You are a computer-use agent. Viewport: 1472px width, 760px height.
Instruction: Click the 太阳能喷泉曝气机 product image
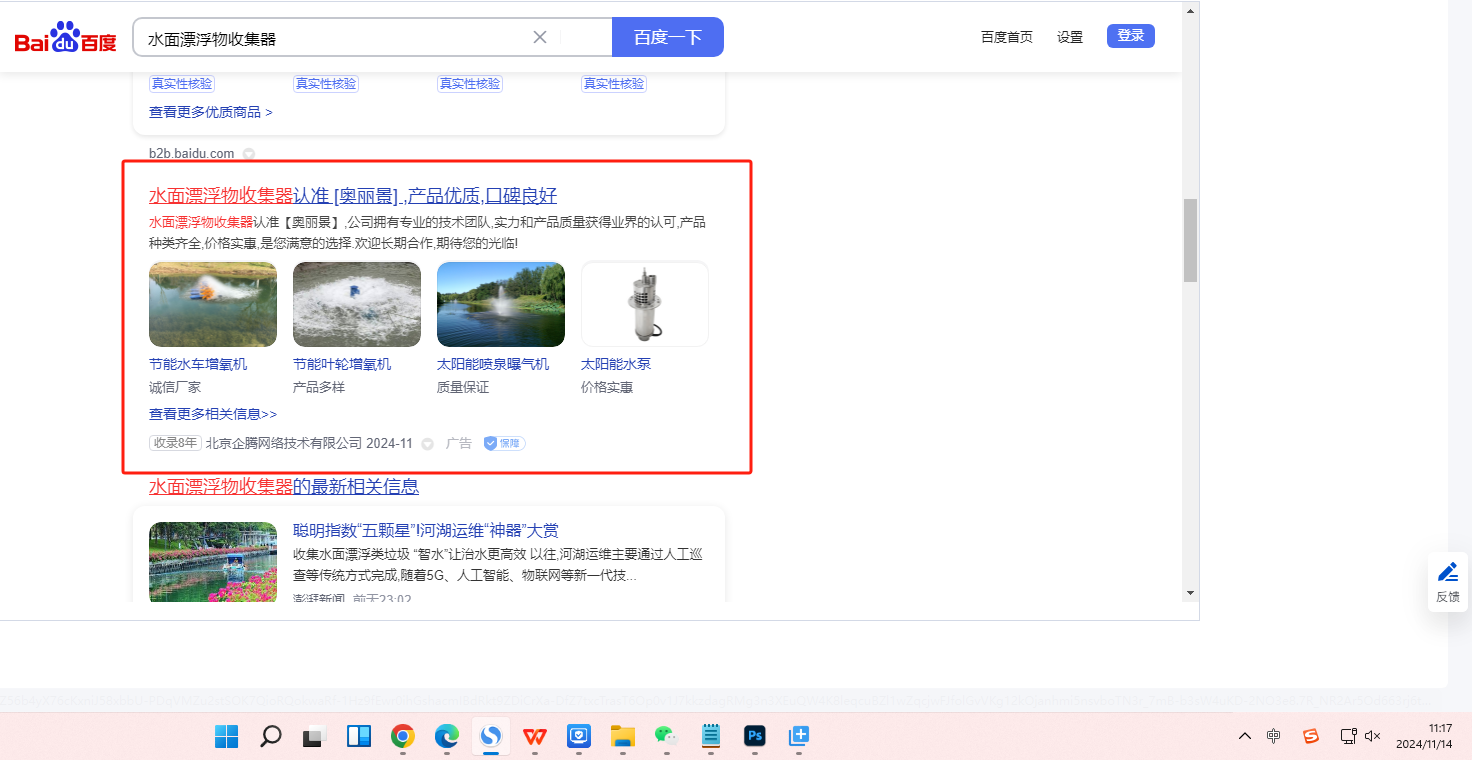click(501, 304)
